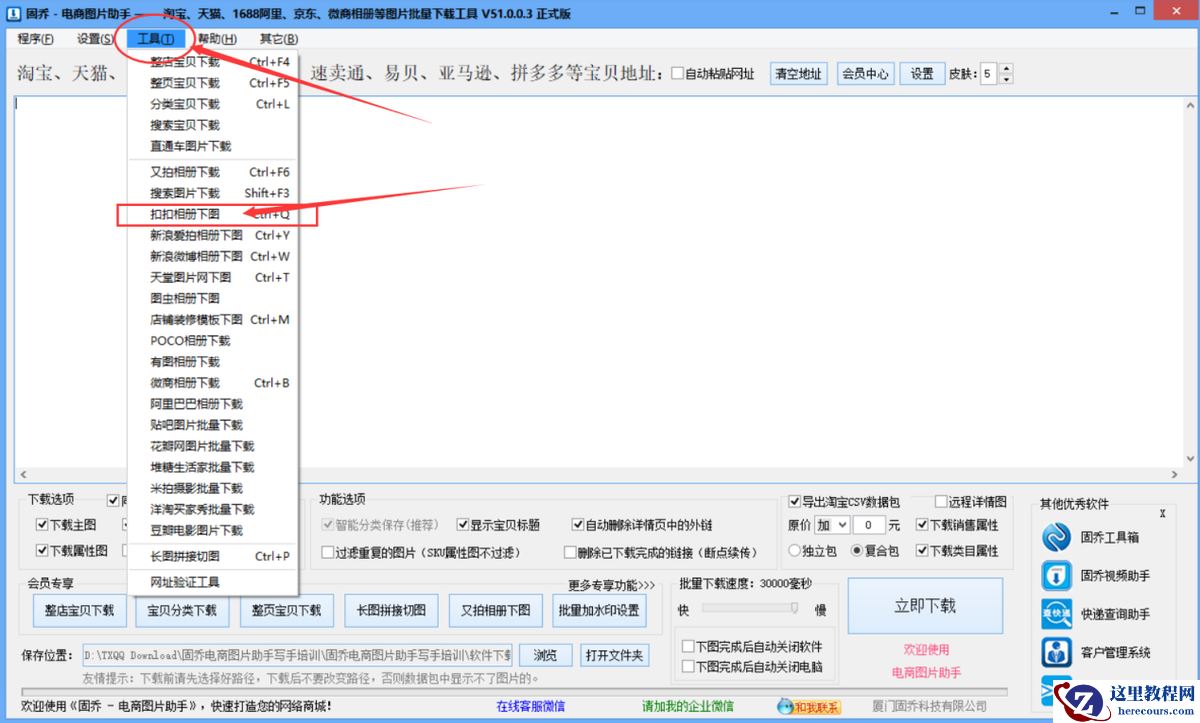Toggle 自动粘贴网址 checkbox
This screenshot has height=723, width=1200.
click(x=678, y=74)
